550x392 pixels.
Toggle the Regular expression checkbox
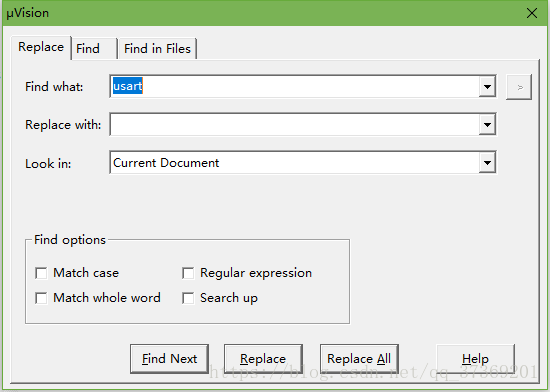[x=188, y=273]
